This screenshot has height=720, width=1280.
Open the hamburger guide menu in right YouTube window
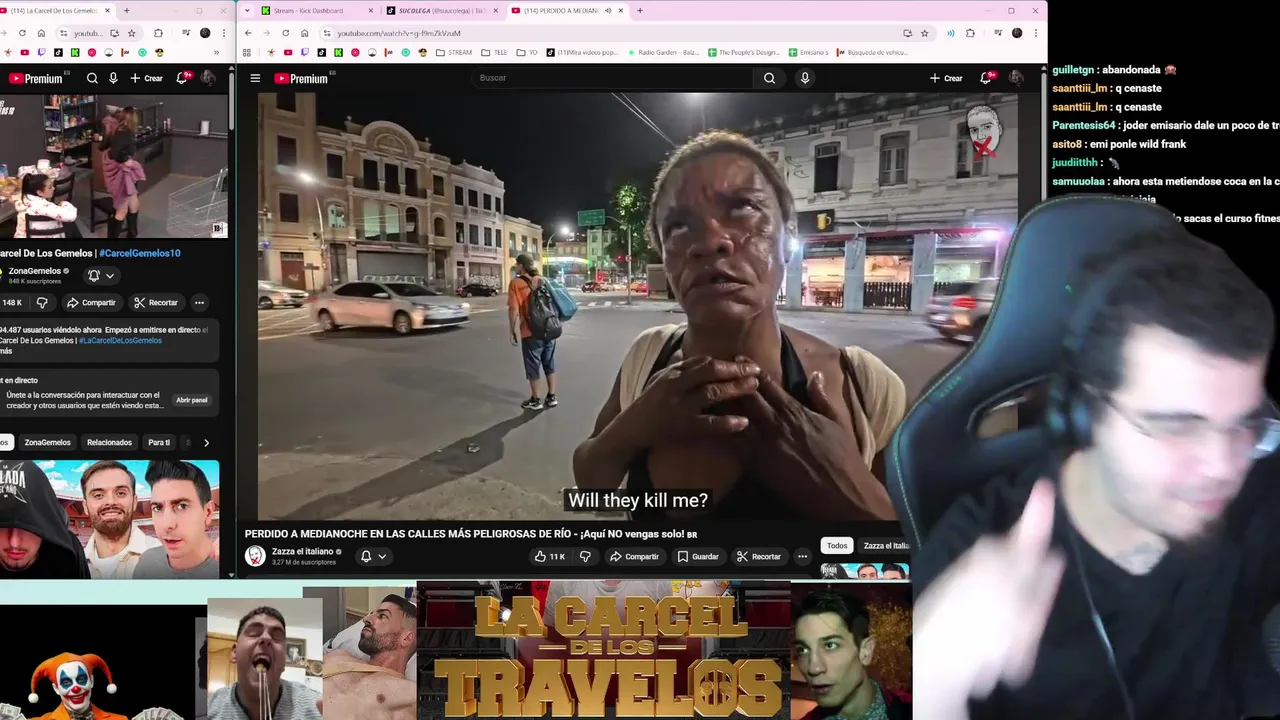coord(255,78)
